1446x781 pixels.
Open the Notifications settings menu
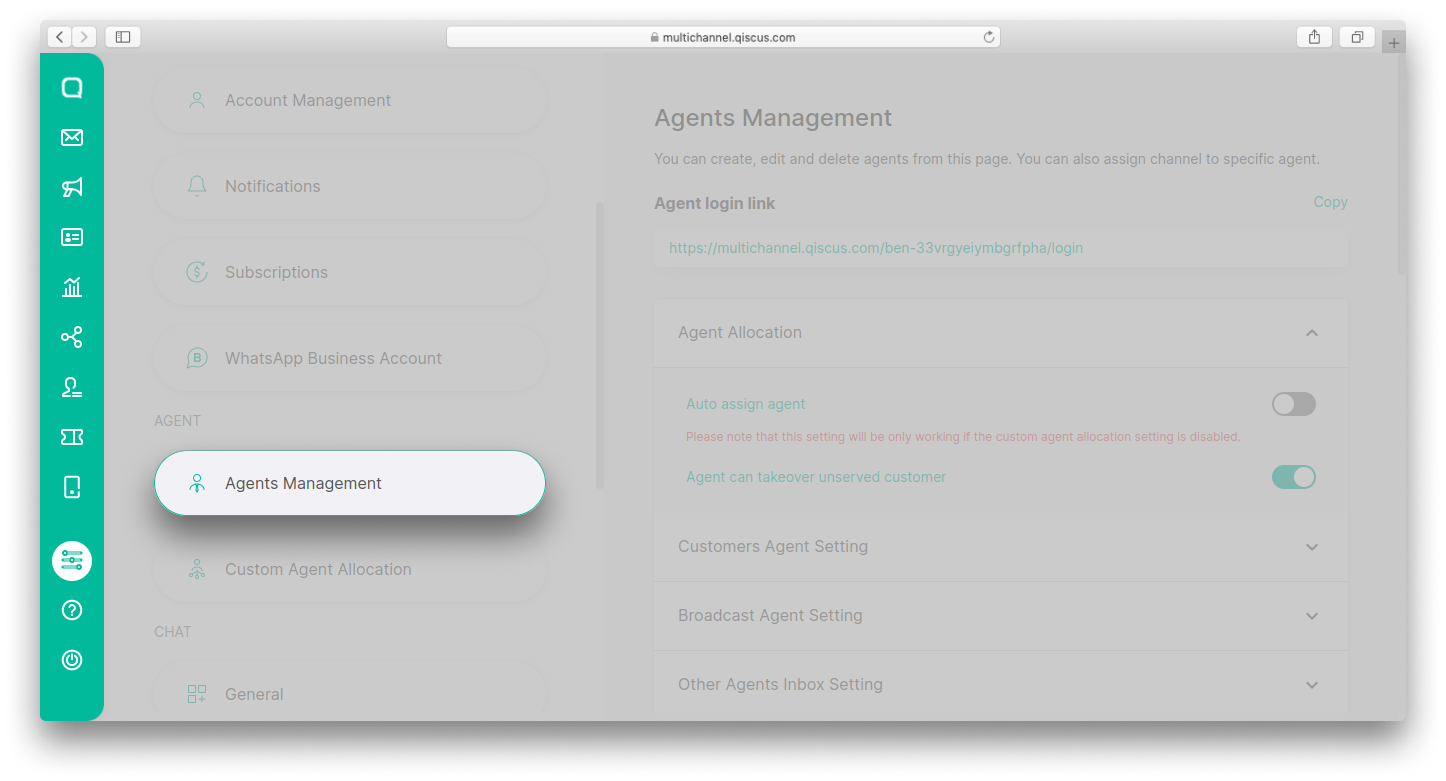point(350,186)
